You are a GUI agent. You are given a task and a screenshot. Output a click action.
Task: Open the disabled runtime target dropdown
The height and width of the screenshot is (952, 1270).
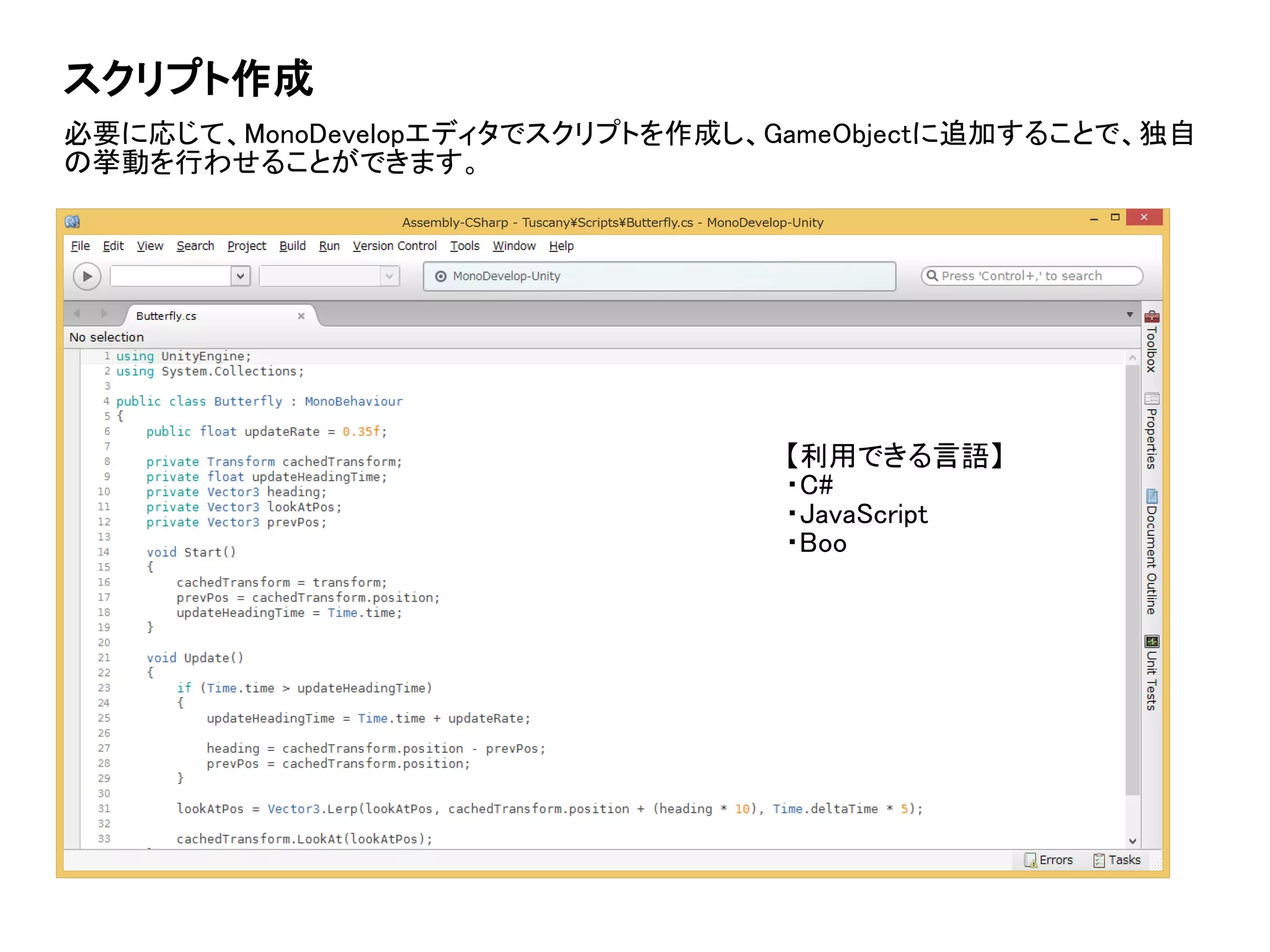[x=389, y=276]
